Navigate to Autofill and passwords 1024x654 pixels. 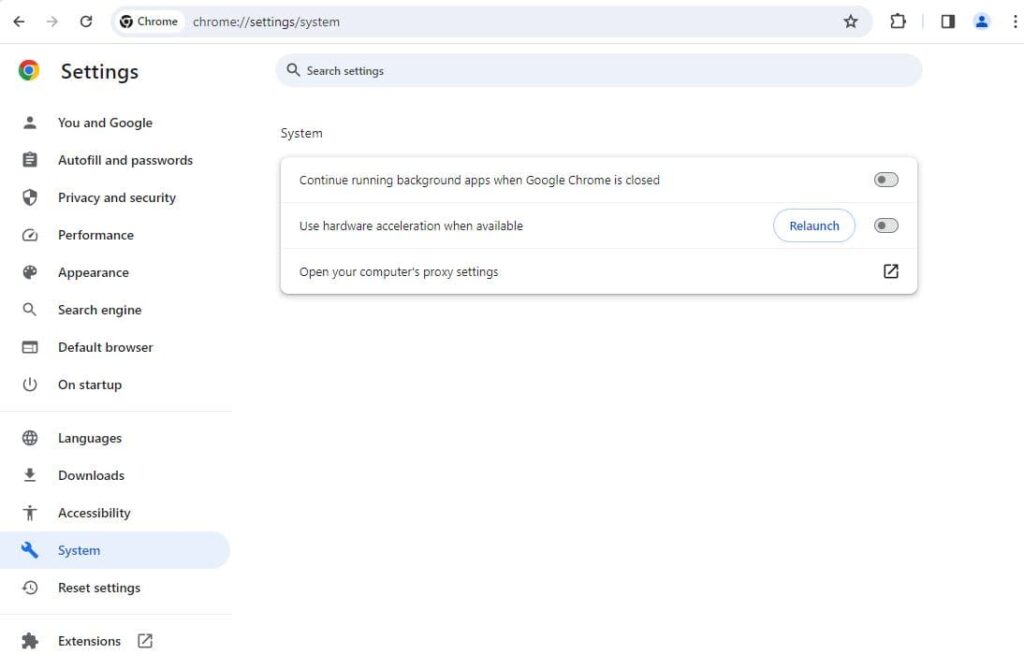pyautogui.click(x=125, y=160)
